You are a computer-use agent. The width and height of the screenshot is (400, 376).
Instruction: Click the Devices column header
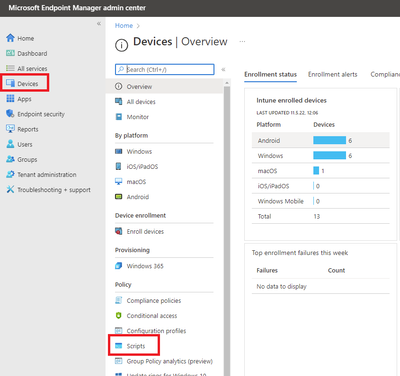click(324, 125)
